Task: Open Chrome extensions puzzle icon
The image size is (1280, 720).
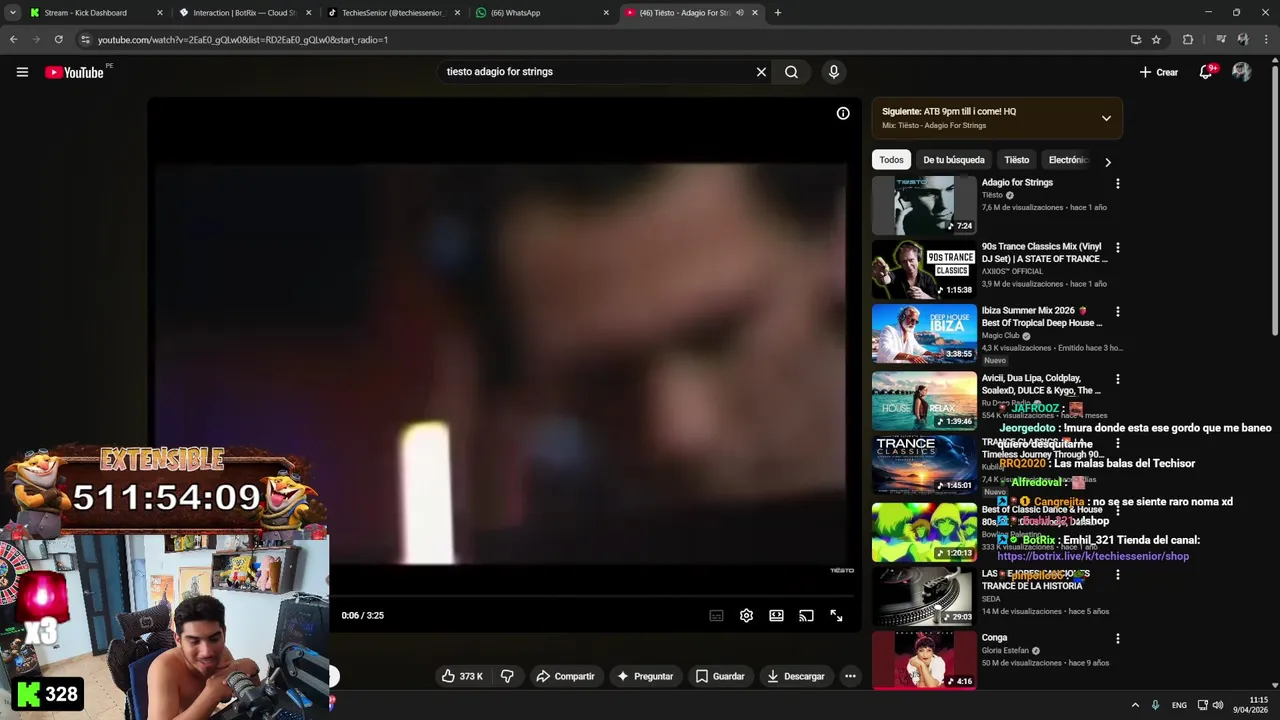Action: (1188, 40)
